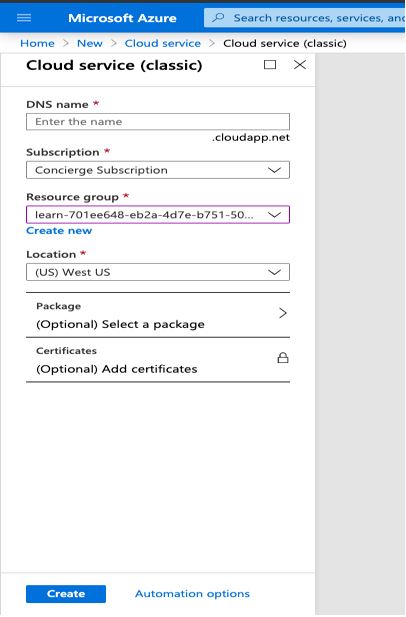Open Automation options link
The width and height of the screenshot is (406, 617).
[x=192, y=593]
